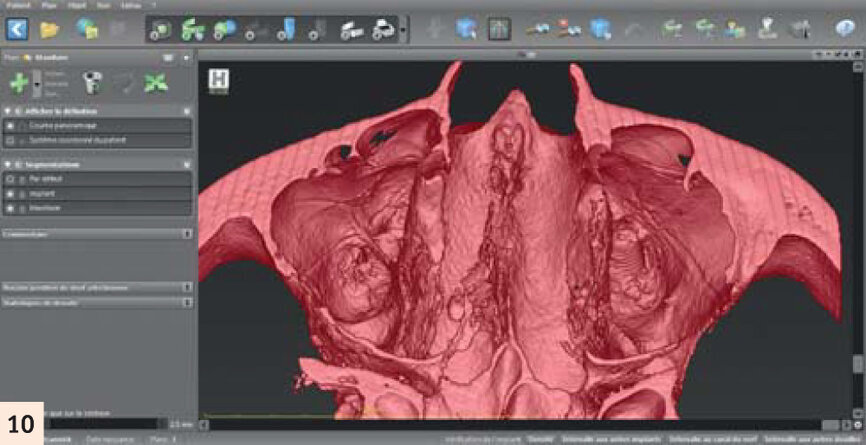Click Afficher la définition header right-side button
The width and height of the screenshot is (866, 445).
coord(187,111)
